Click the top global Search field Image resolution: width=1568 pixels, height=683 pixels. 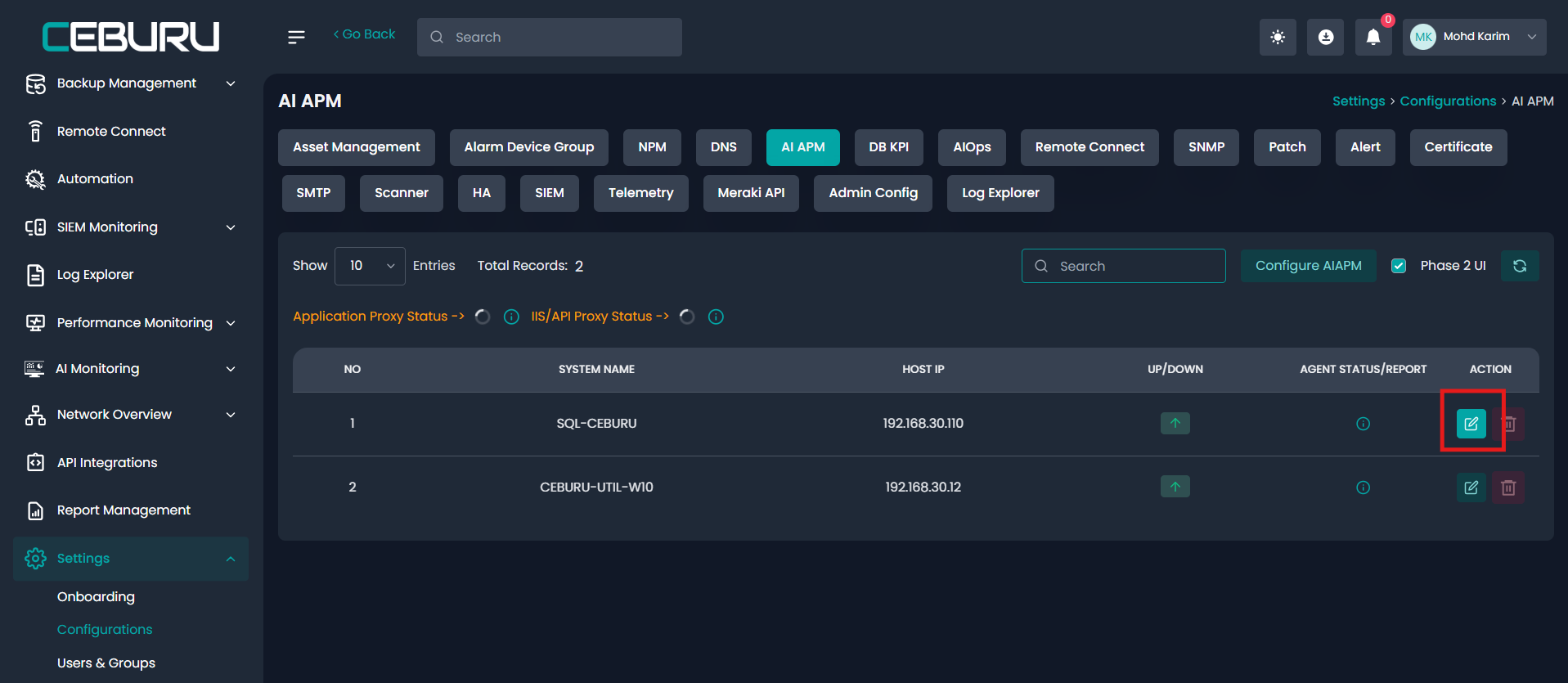pyautogui.click(x=550, y=37)
